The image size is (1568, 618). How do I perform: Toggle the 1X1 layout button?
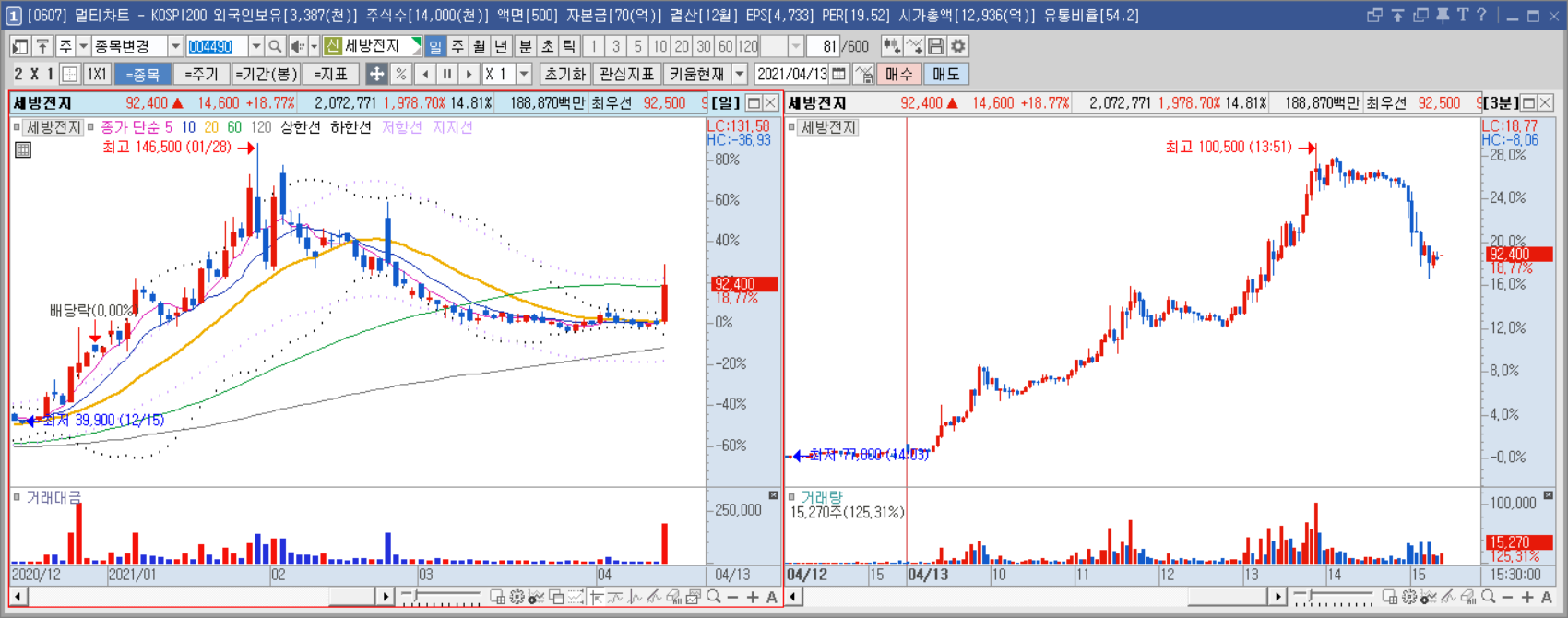tap(97, 74)
